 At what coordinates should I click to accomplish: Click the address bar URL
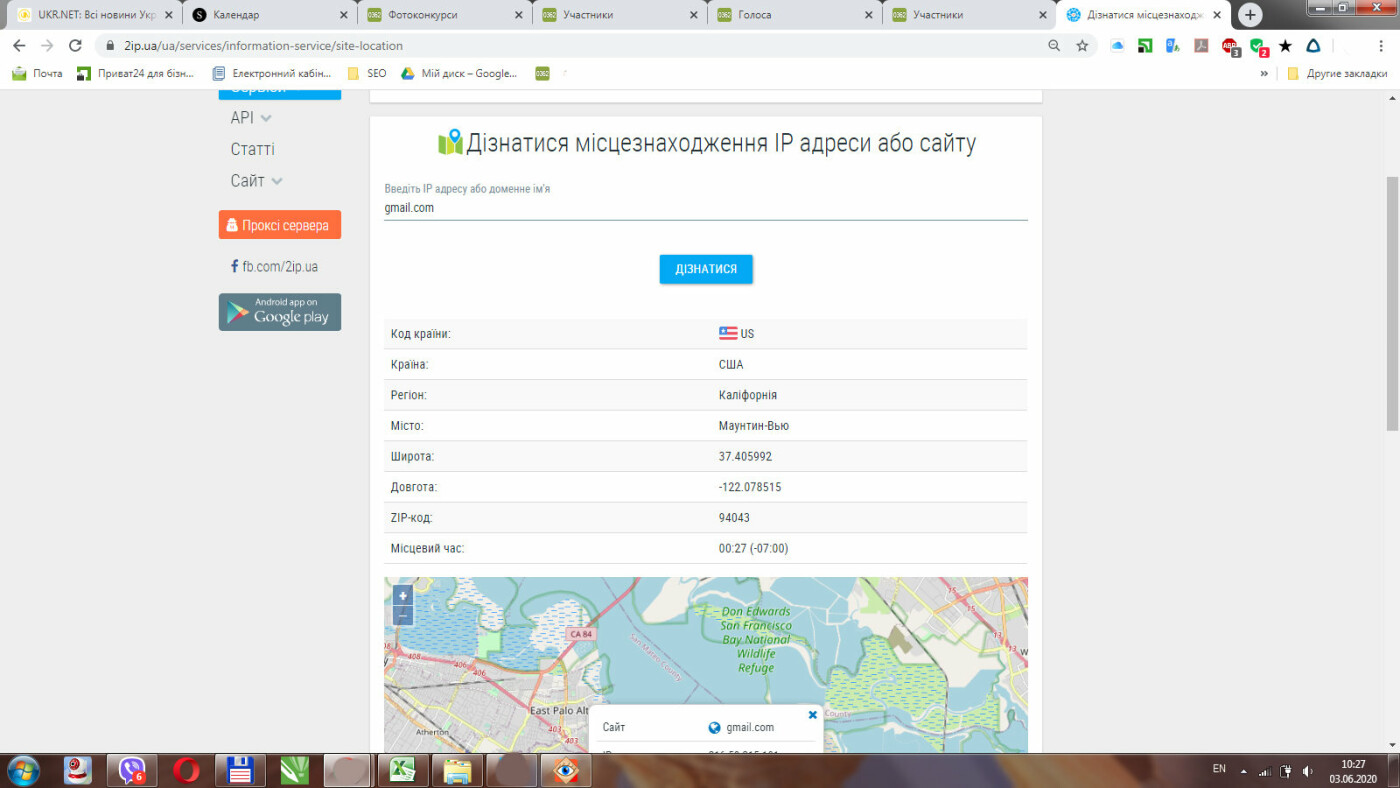pos(264,46)
